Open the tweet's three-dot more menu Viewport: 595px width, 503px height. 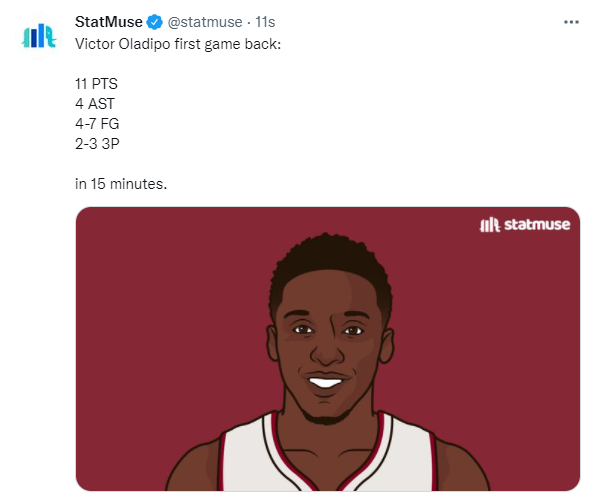coord(571,22)
